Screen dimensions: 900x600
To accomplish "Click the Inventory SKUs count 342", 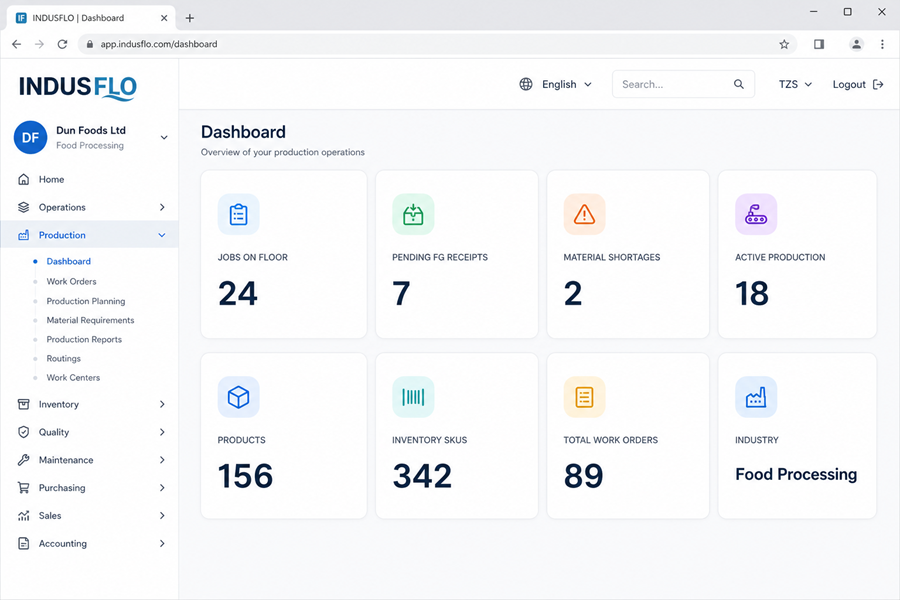I will (422, 476).
